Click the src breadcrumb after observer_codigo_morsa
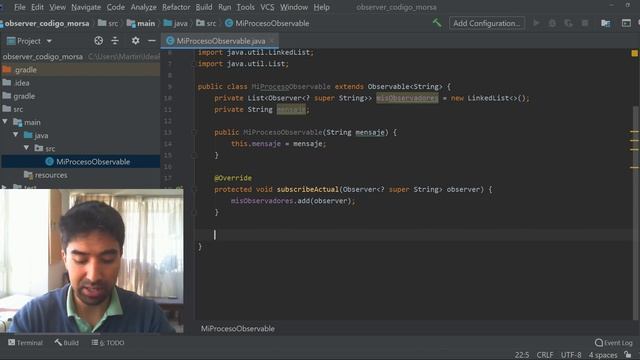This screenshot has width=640, height=360. click(x=108, y=23)
